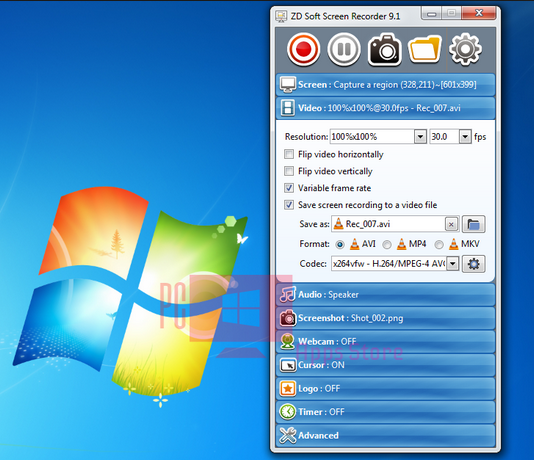This screenshot has height=460, width=534.
Task: Take a screenshot with the camera icon
Action: click(x=384, y=50)
